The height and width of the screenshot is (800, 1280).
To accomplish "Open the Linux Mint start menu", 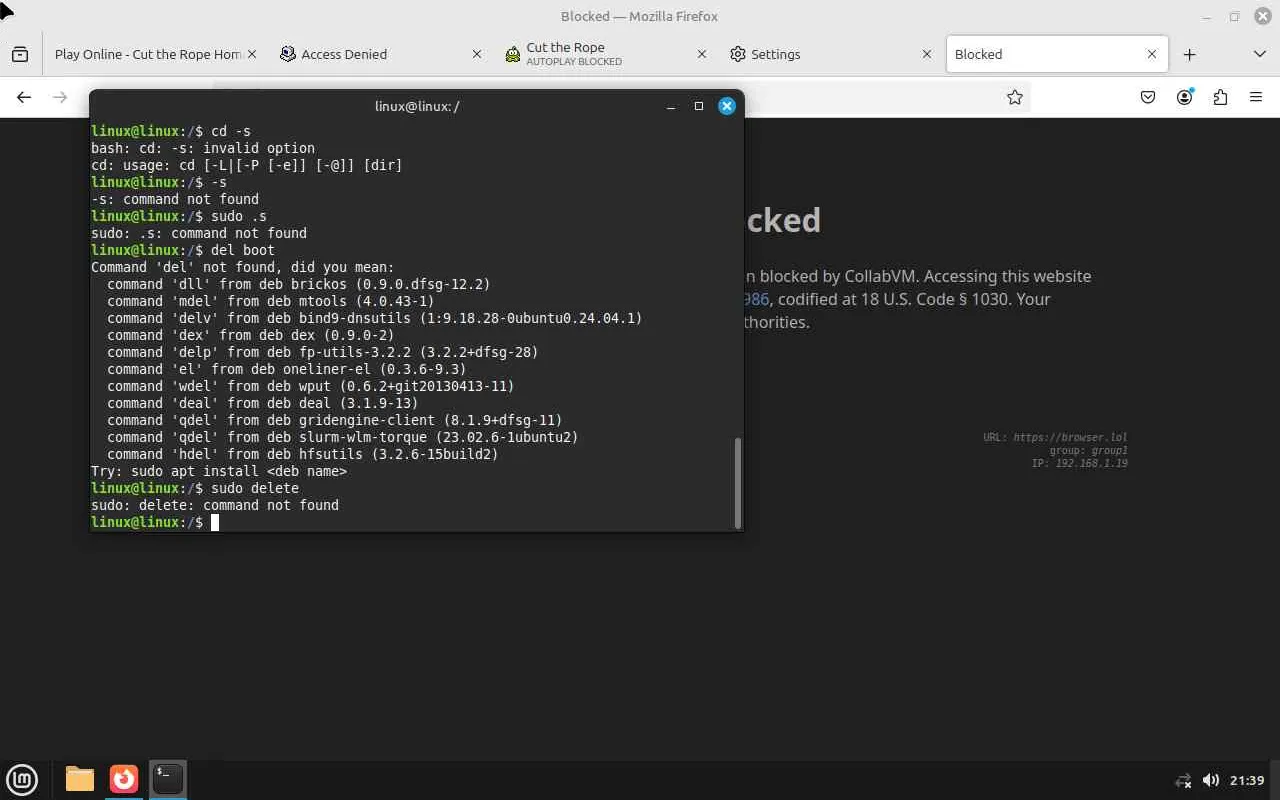I will 22,778.
